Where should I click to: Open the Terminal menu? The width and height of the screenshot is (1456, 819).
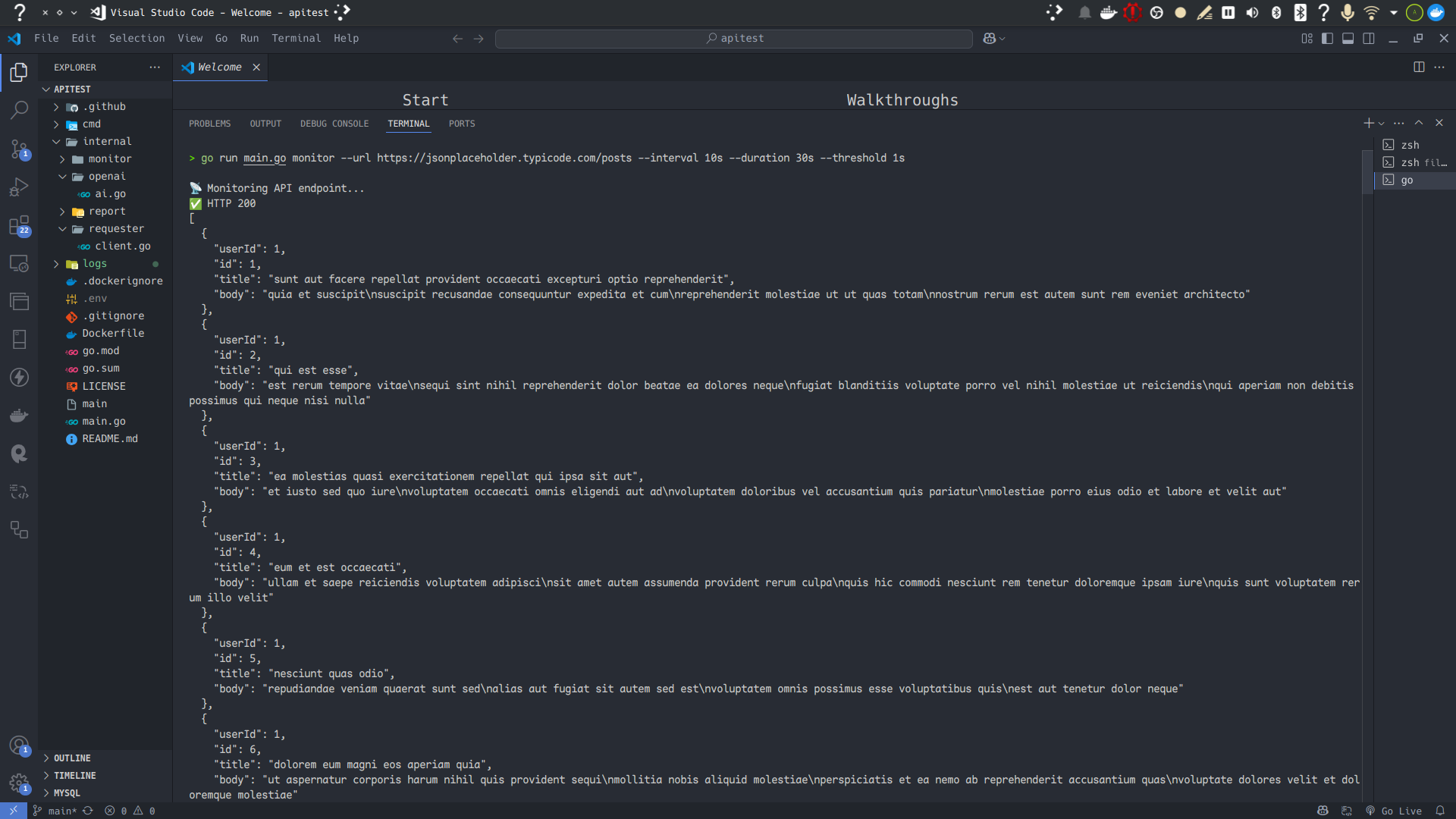(296, 38)
